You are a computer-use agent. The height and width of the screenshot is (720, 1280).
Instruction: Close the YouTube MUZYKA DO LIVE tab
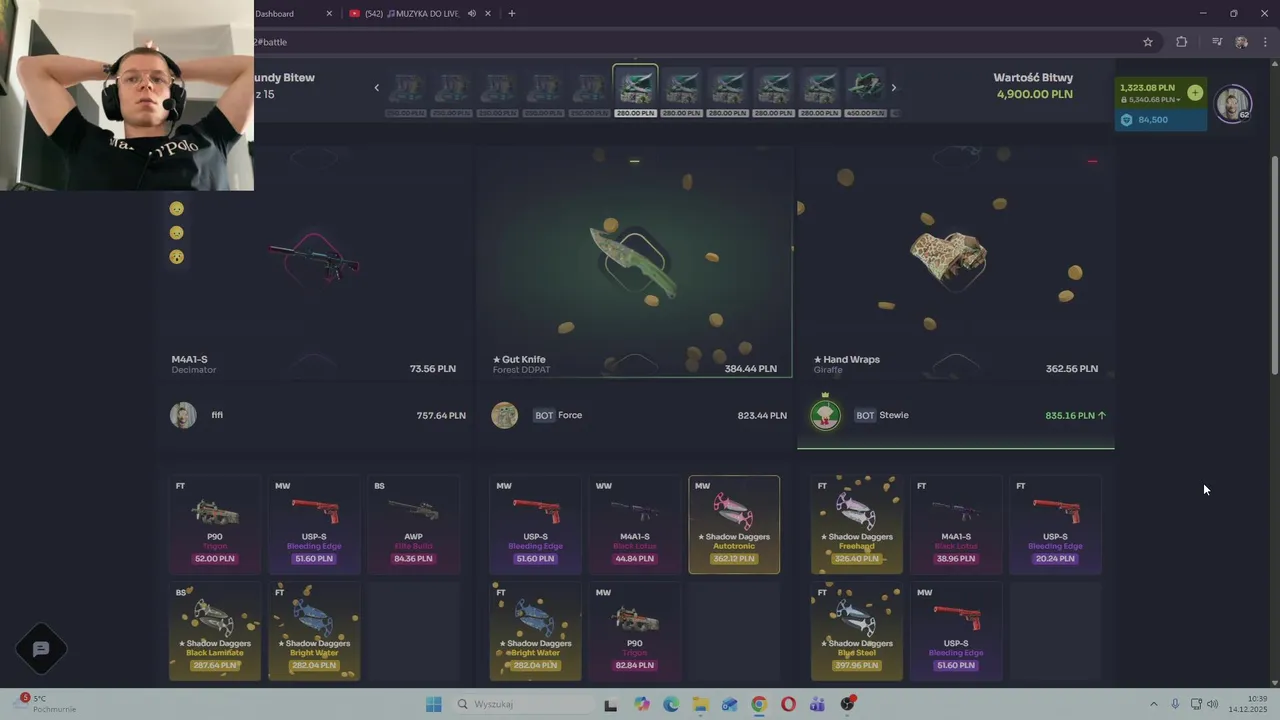[x=488, y=13]
